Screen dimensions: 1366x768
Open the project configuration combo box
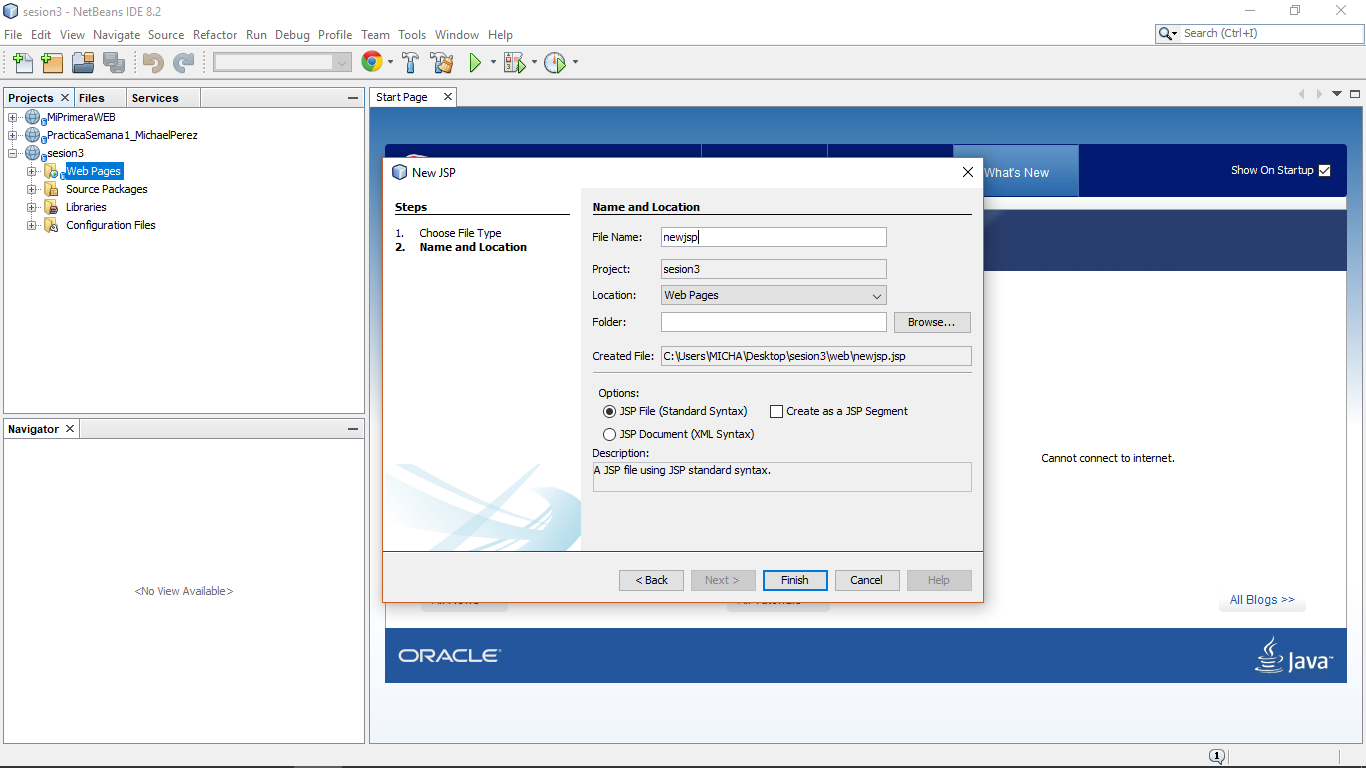[282, 62]
